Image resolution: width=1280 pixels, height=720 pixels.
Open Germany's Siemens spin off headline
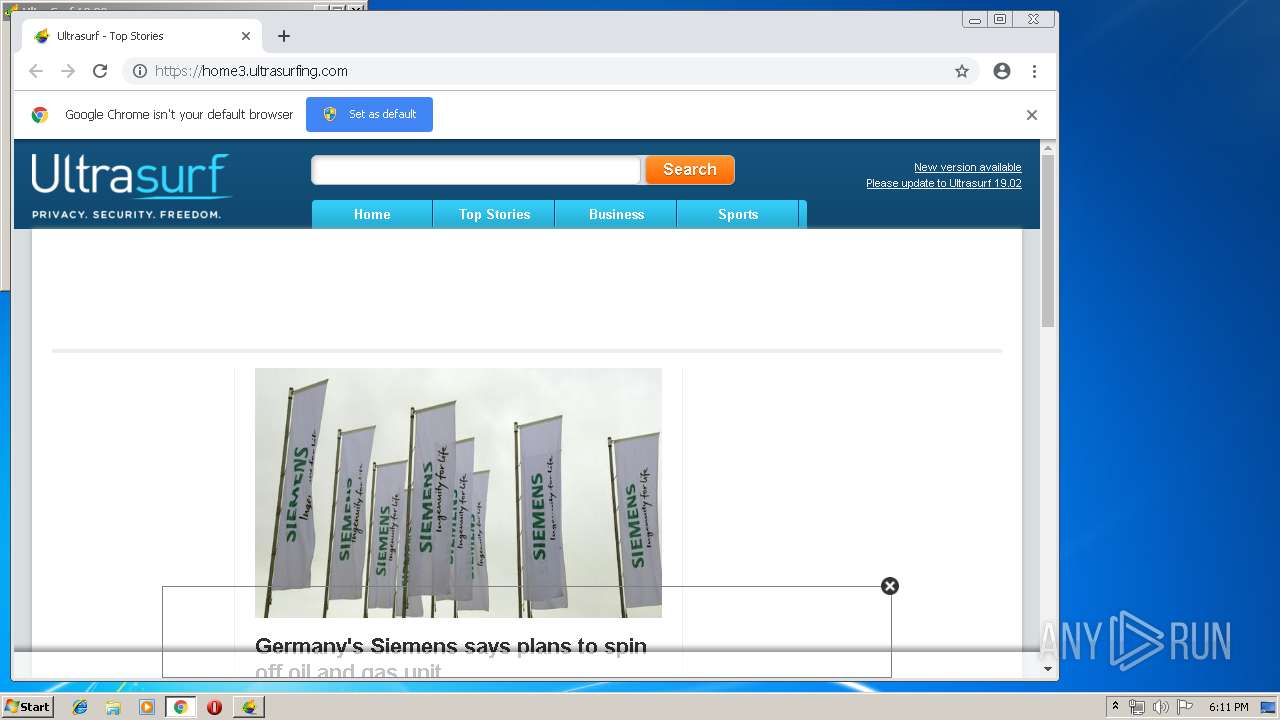[451, 658]
